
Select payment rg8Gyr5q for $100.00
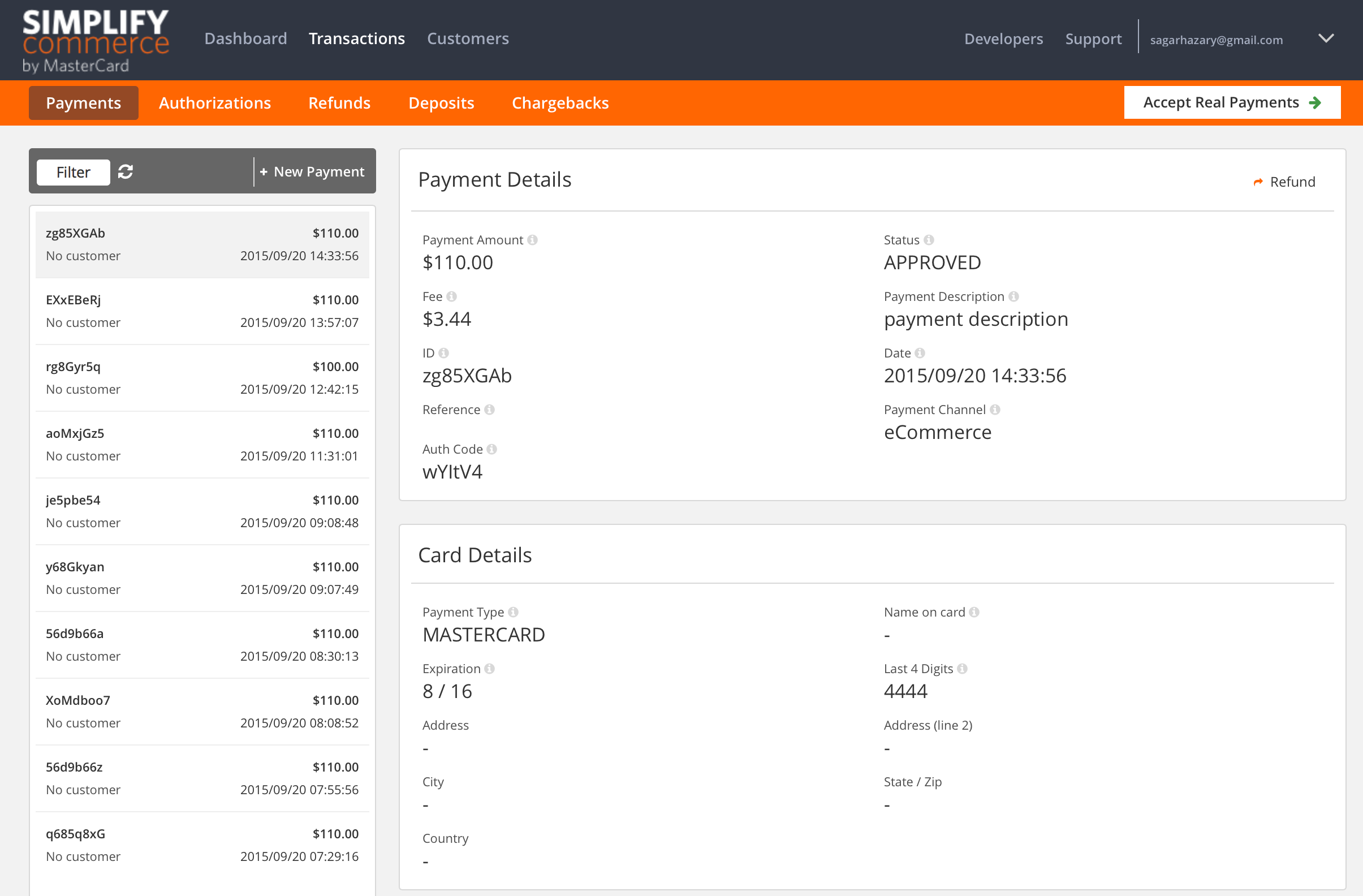tap(202, 378)
